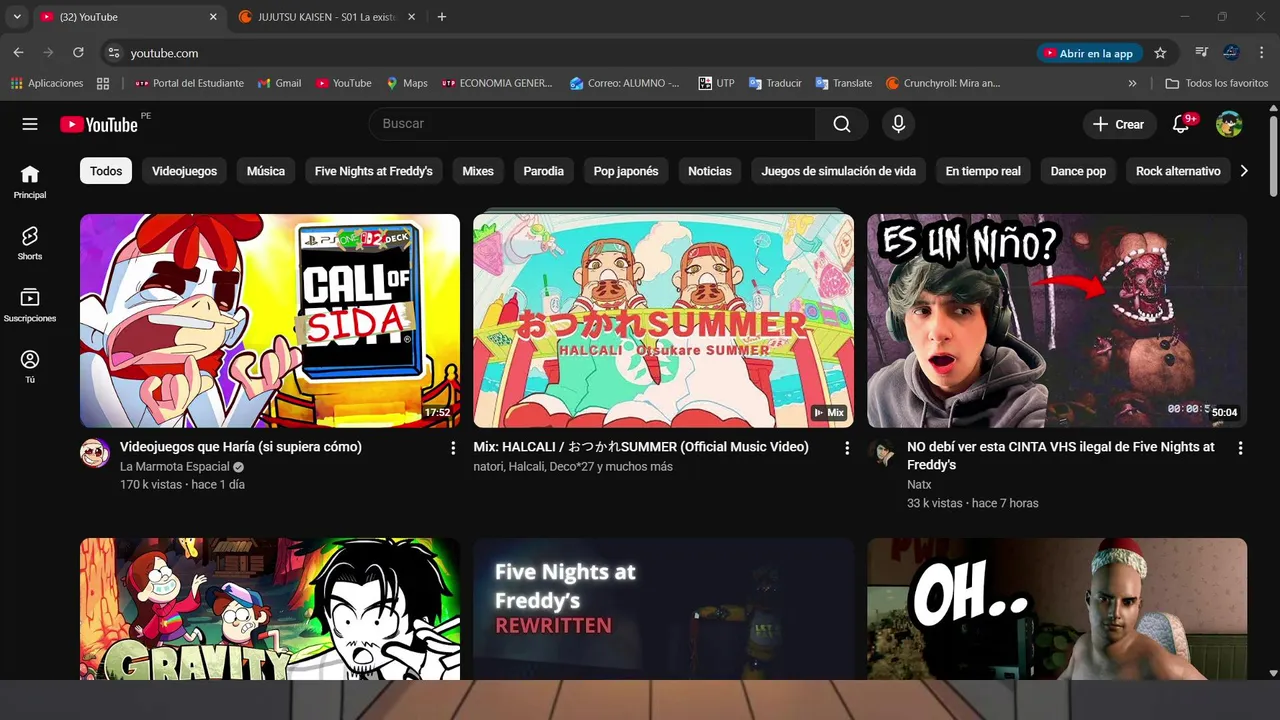
Task: Select the Videojuegos filter chip
Action: 184,171
